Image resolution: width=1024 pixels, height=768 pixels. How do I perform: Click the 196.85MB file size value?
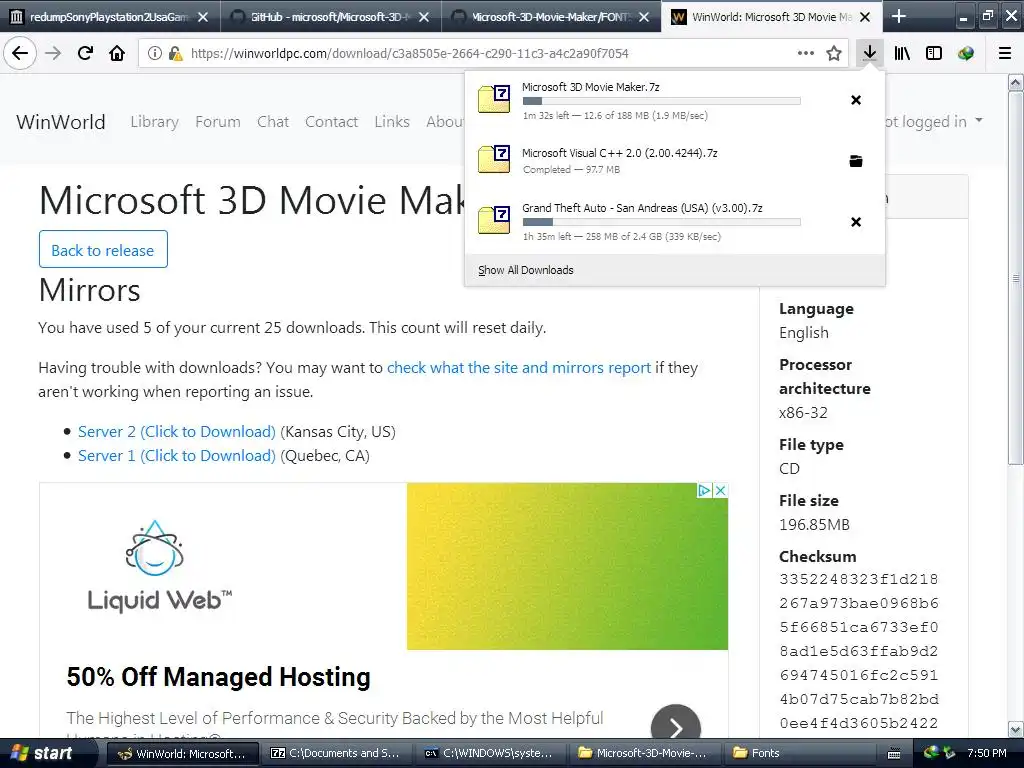tap(814, 524)
